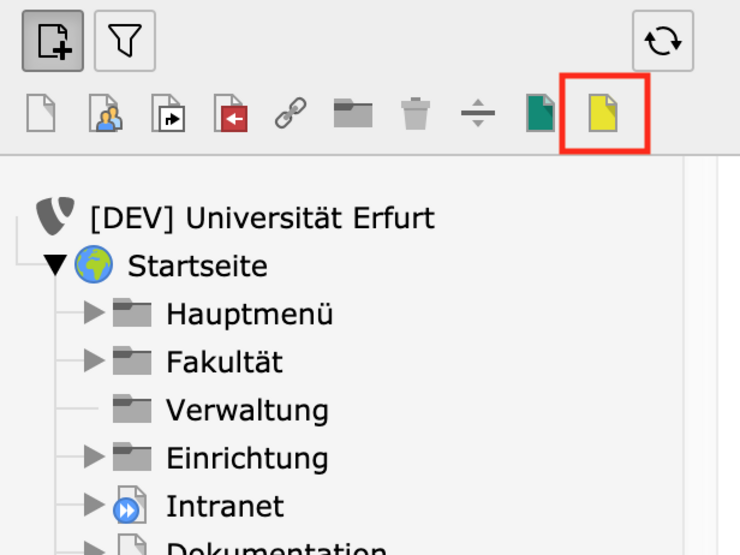Refresh the page tree
This screenshot has width=740, height=555.
tap(662, 41)
